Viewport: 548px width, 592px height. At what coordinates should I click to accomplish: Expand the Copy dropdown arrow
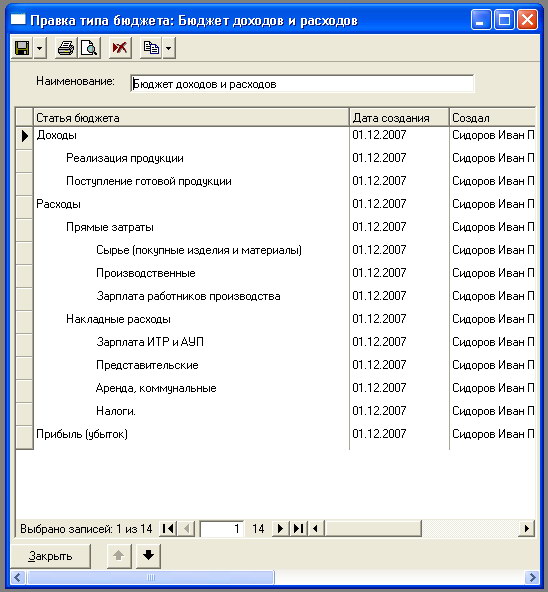[x=169, y=48]
